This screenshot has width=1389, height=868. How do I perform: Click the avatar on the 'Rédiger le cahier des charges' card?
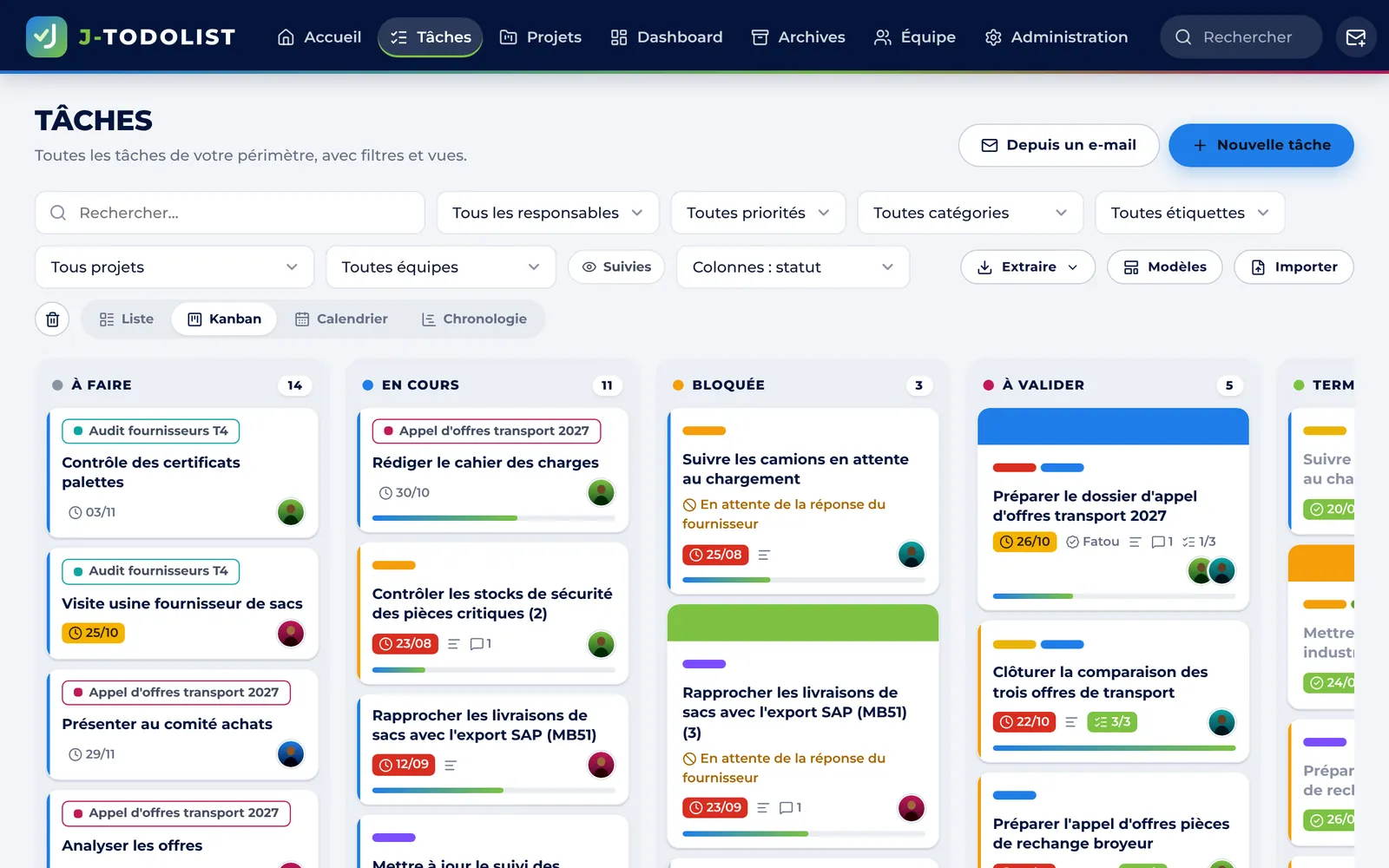602,493
